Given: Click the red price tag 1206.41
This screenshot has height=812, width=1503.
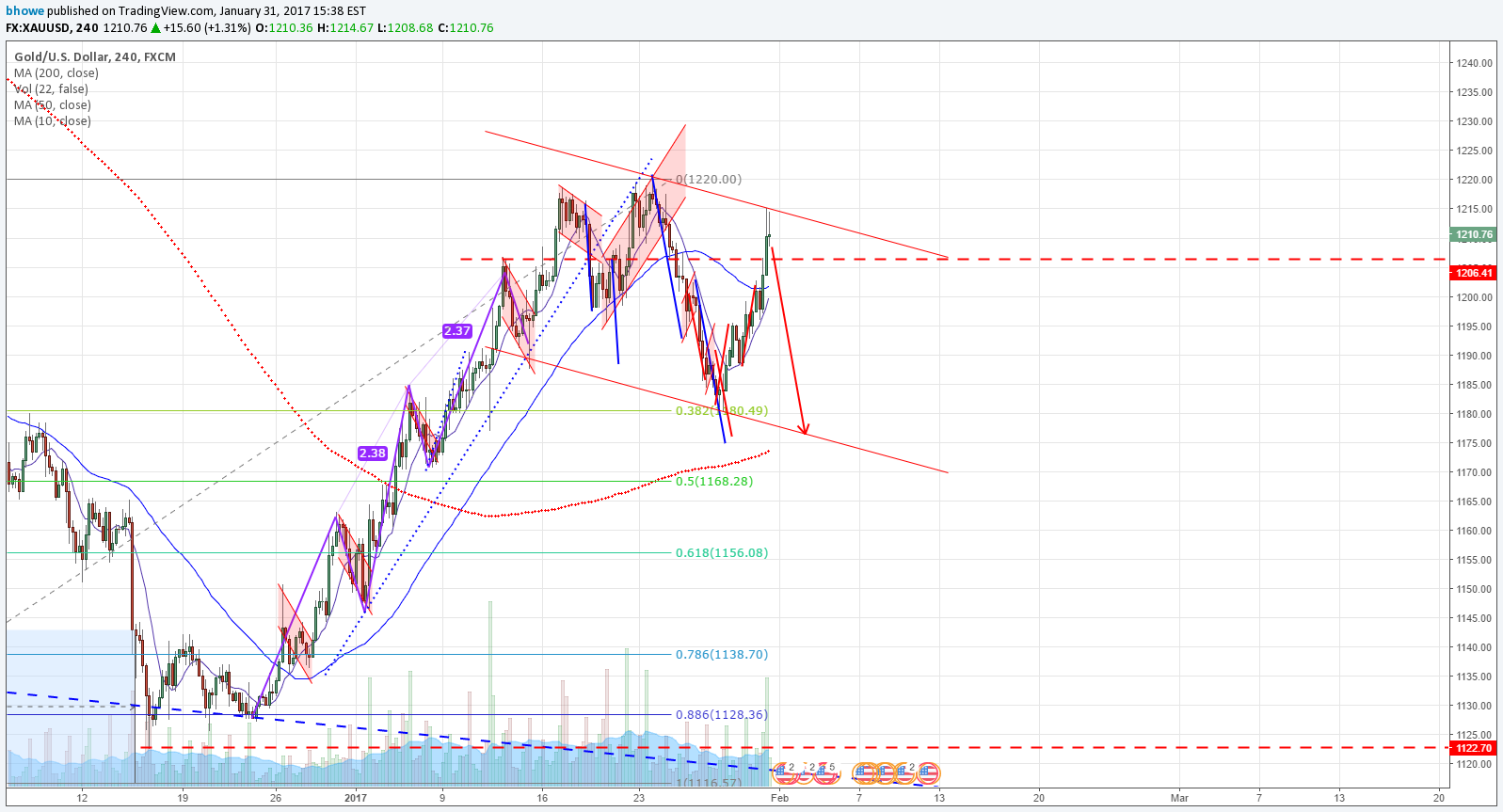Looking at the screenshot, I should pyautogui.click(x=1473, y=273).
